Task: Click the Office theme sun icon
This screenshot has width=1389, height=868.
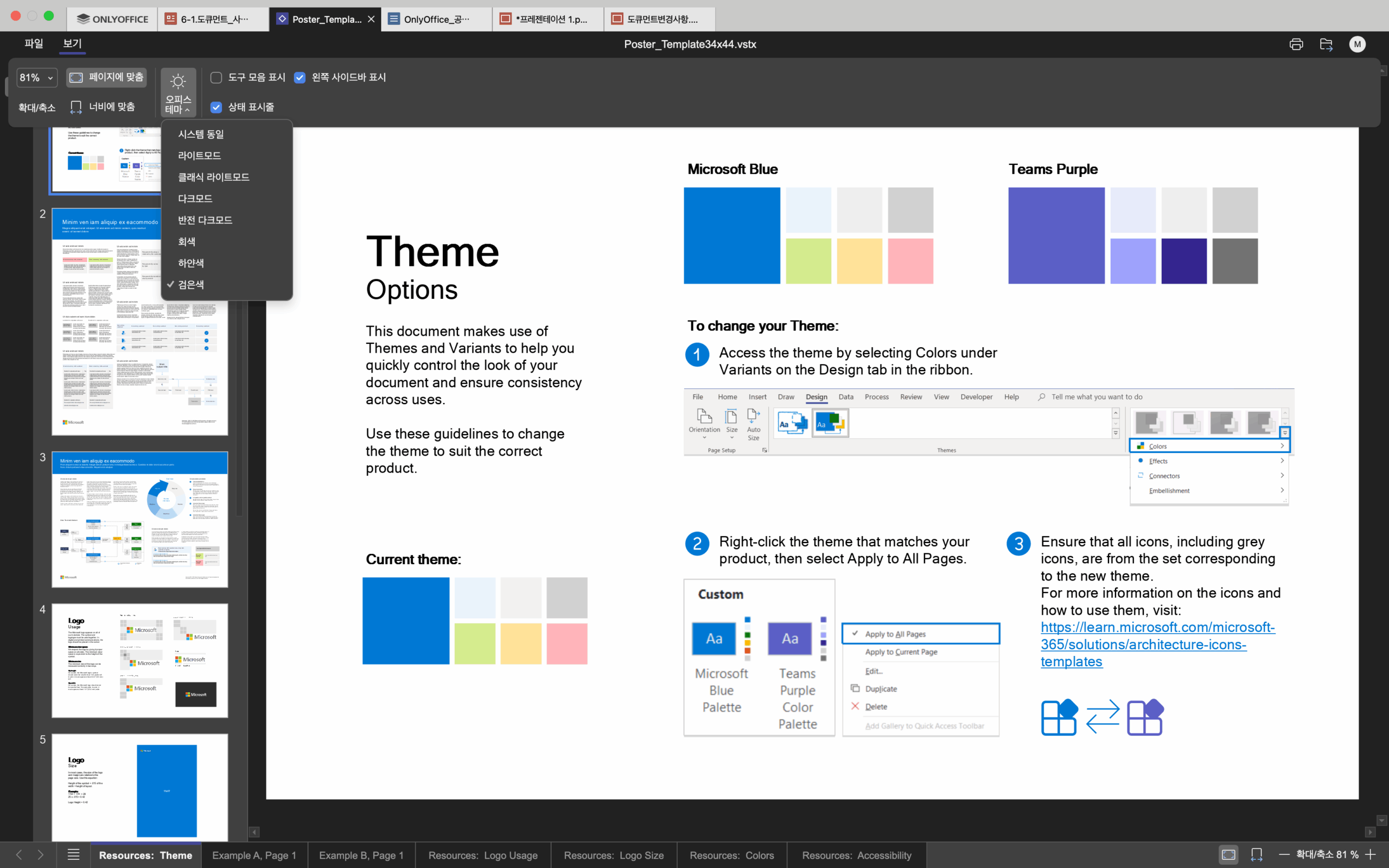Action: click(178, 81)
